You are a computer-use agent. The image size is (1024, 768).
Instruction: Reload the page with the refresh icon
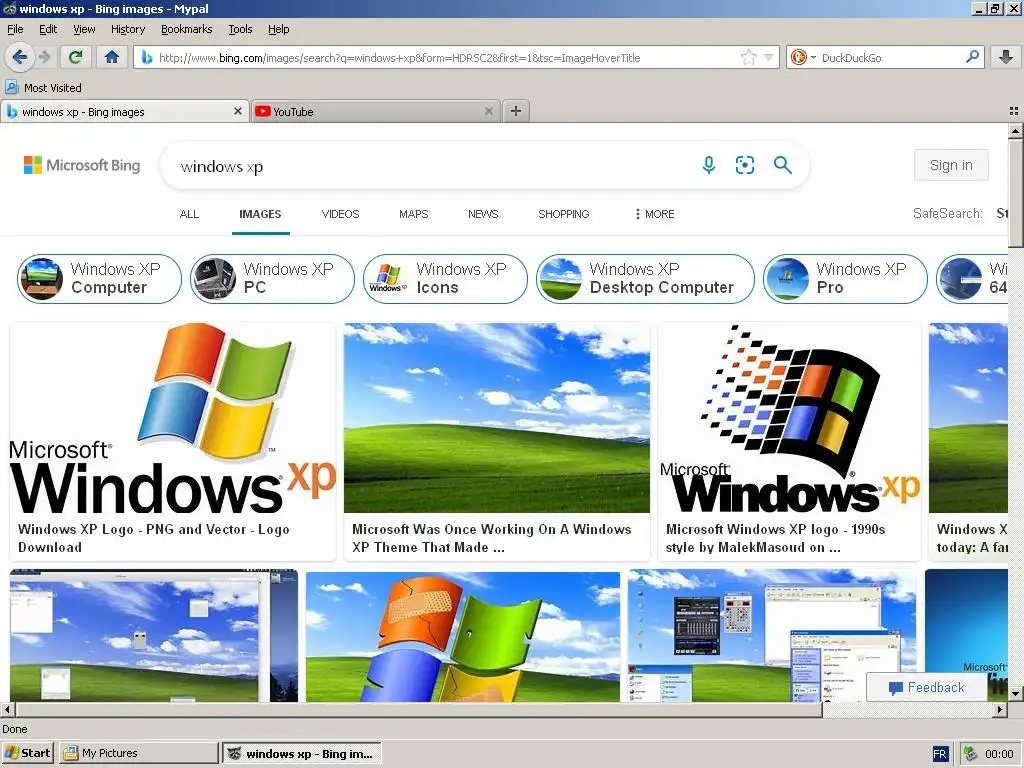(x=76, y=57)
